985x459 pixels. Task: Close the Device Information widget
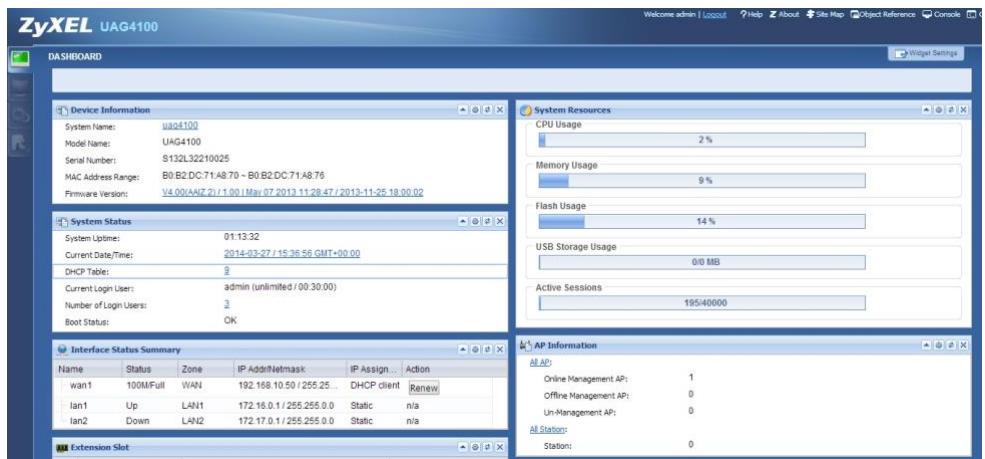click(x=499, y=110)
